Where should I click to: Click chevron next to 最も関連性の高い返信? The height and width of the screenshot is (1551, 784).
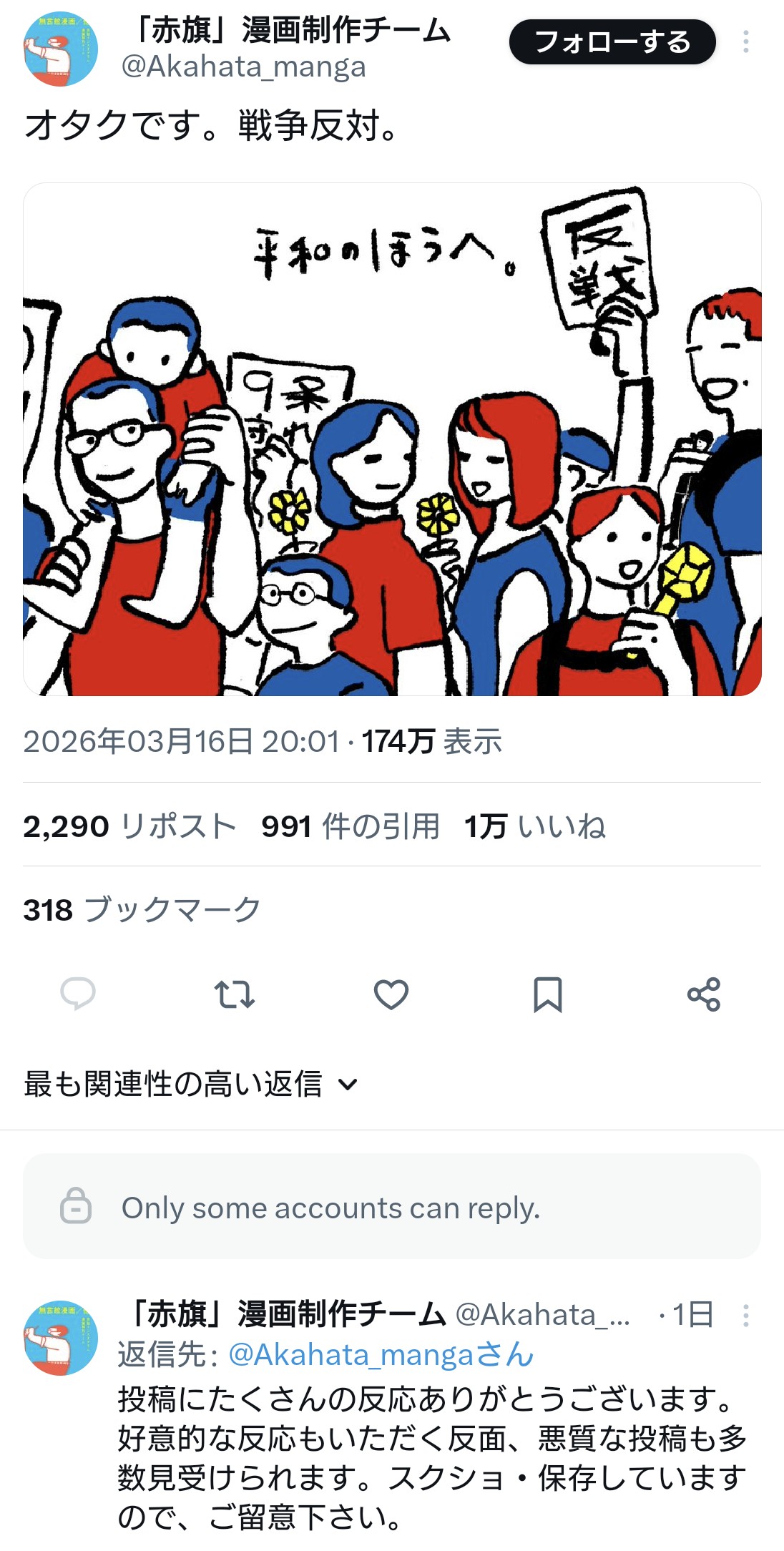tap(348, 1085)
